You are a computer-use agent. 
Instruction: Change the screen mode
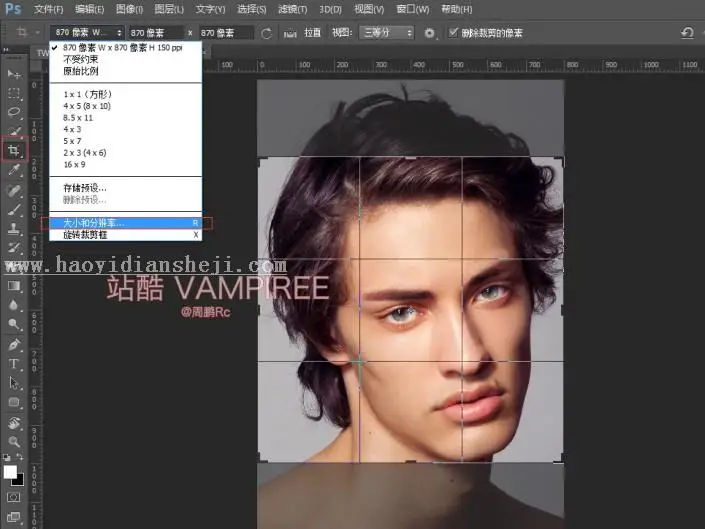[13, 517]
